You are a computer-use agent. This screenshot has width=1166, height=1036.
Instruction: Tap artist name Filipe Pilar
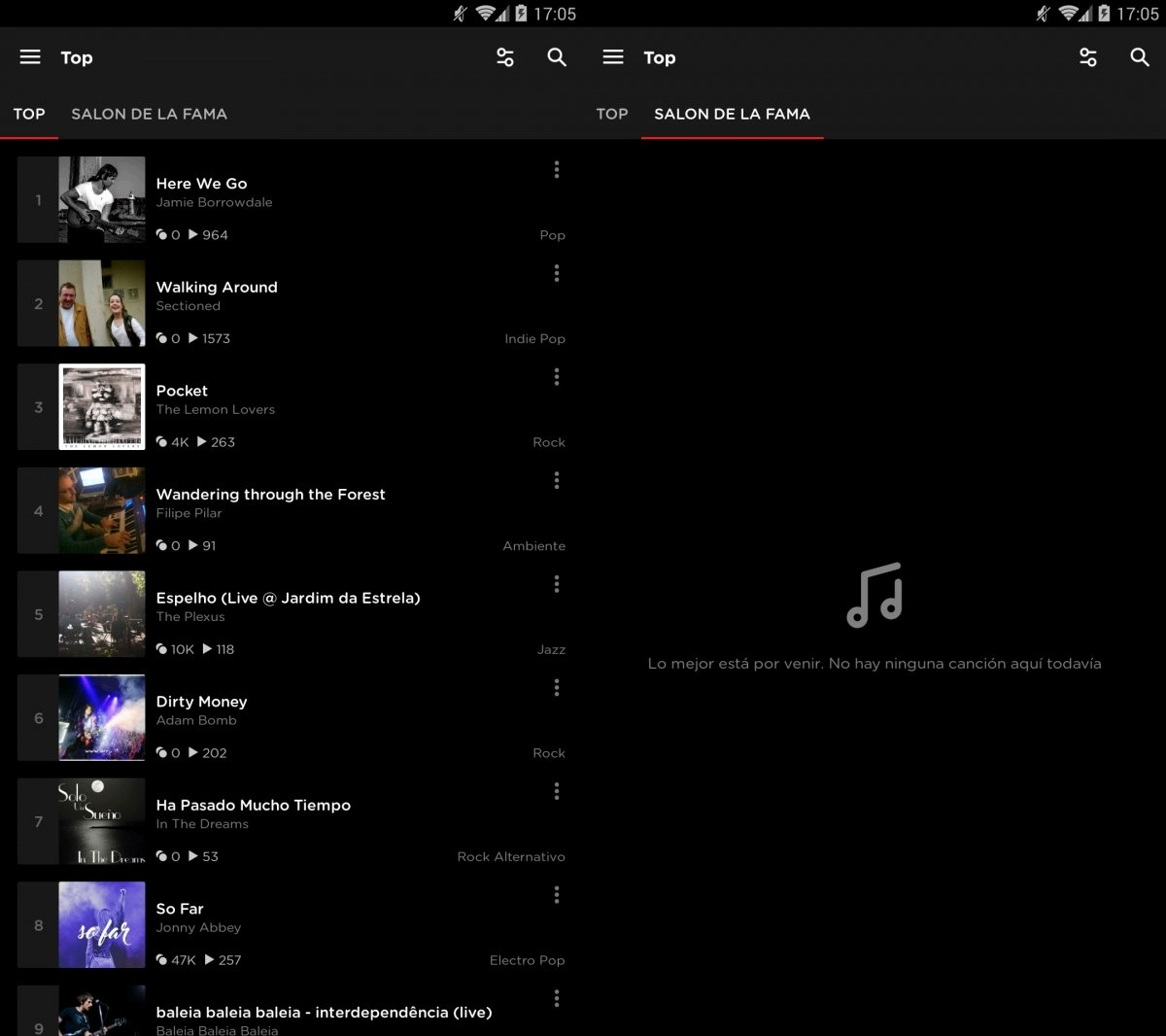pos(189,513)
